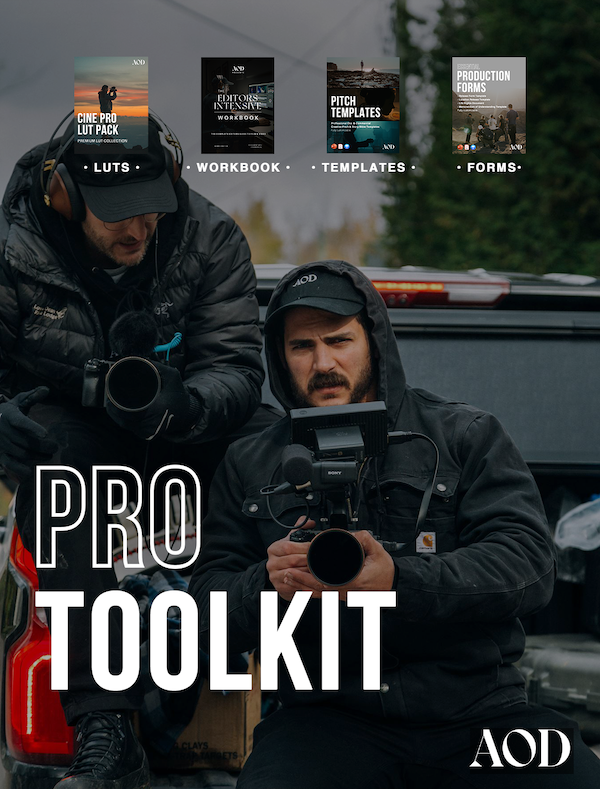Select the WORKBOOK label
The width and height of the screenshot is (600, 789).
238,168
